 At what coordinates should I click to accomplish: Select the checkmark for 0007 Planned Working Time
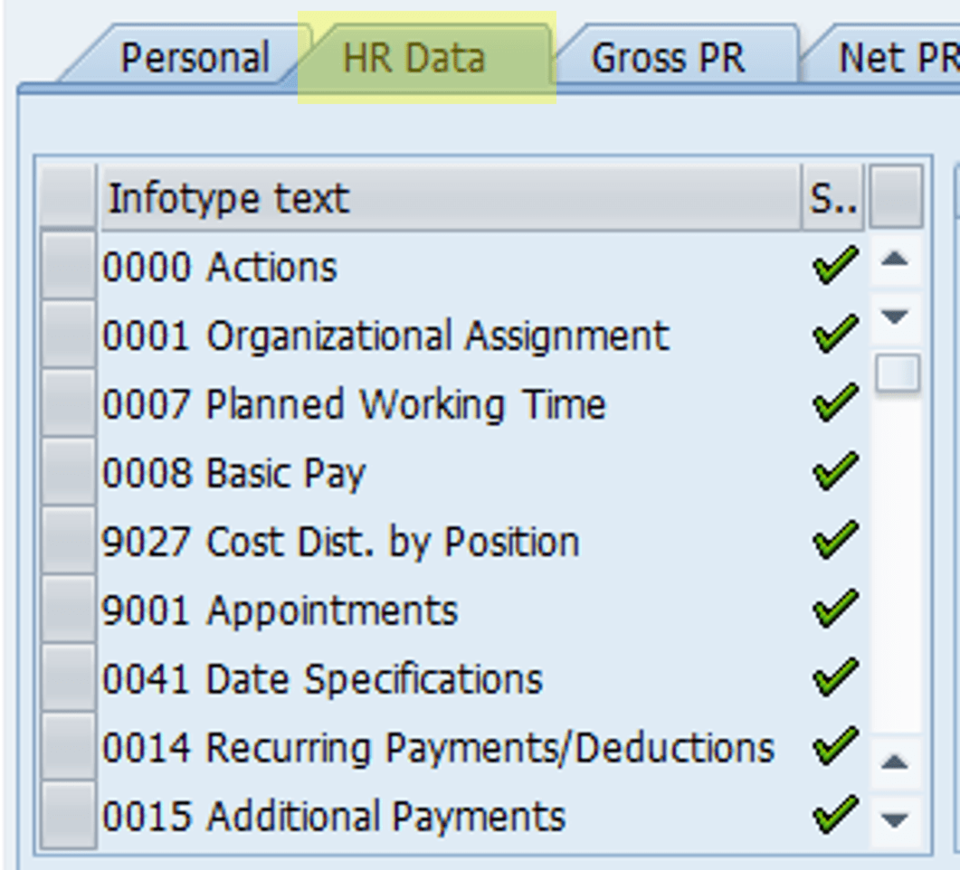(x=833, y=401)
